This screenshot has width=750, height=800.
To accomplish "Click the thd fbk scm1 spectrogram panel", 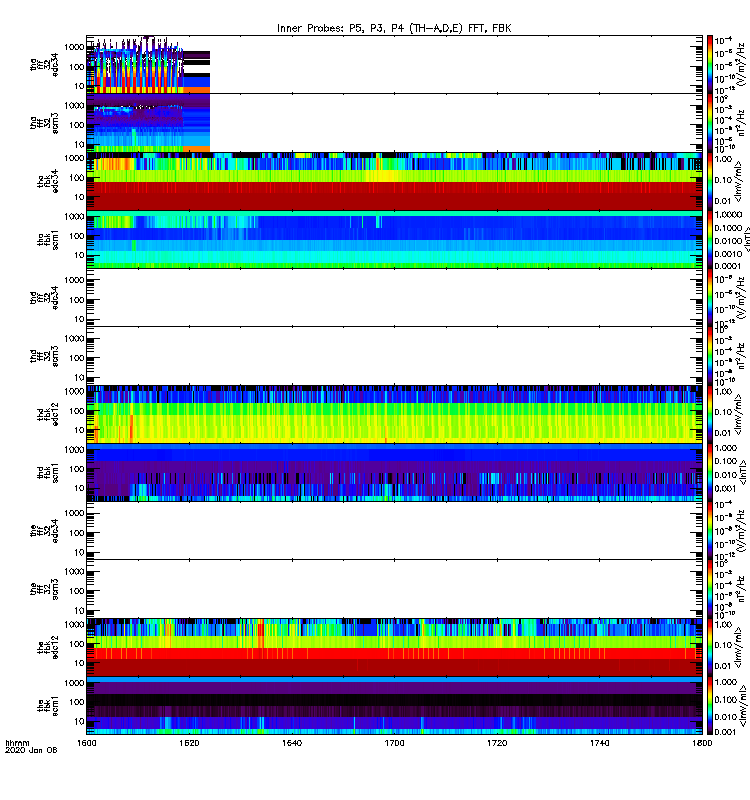I will (394, 473).
